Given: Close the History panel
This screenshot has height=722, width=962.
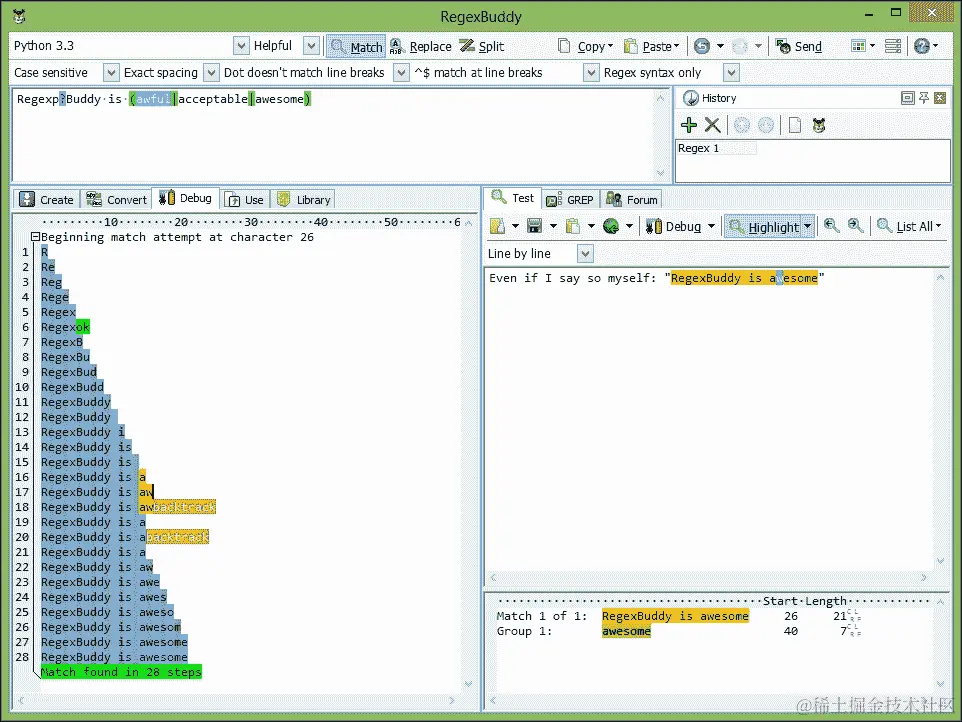Looking at the screenshot, I should pyautogui.click(x=940, y=98).
